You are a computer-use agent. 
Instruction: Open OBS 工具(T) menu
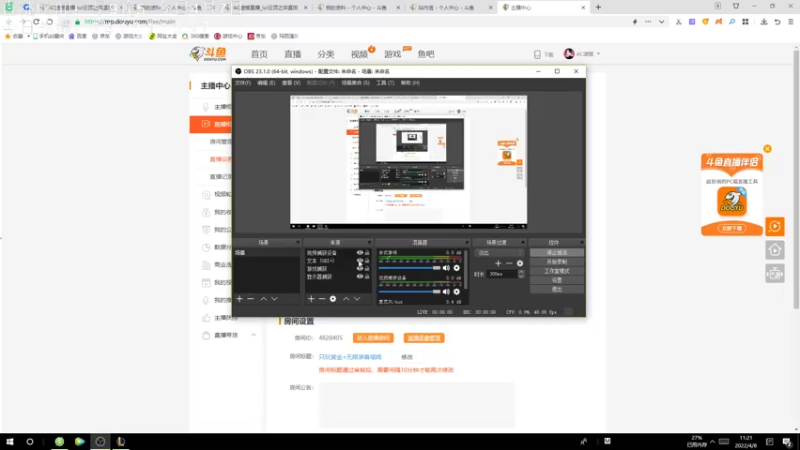click(x=385, y=83)
